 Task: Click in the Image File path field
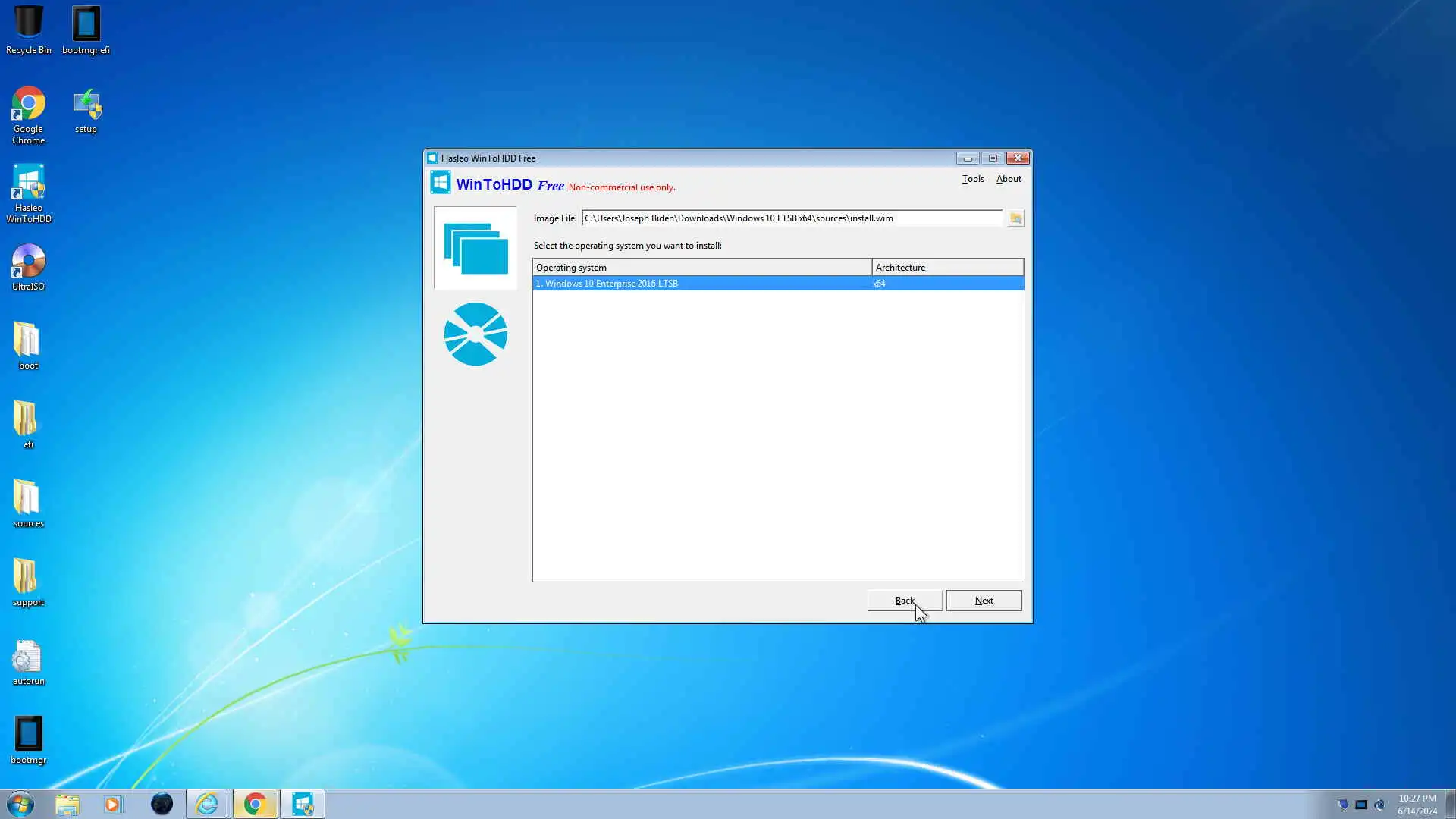792,218
